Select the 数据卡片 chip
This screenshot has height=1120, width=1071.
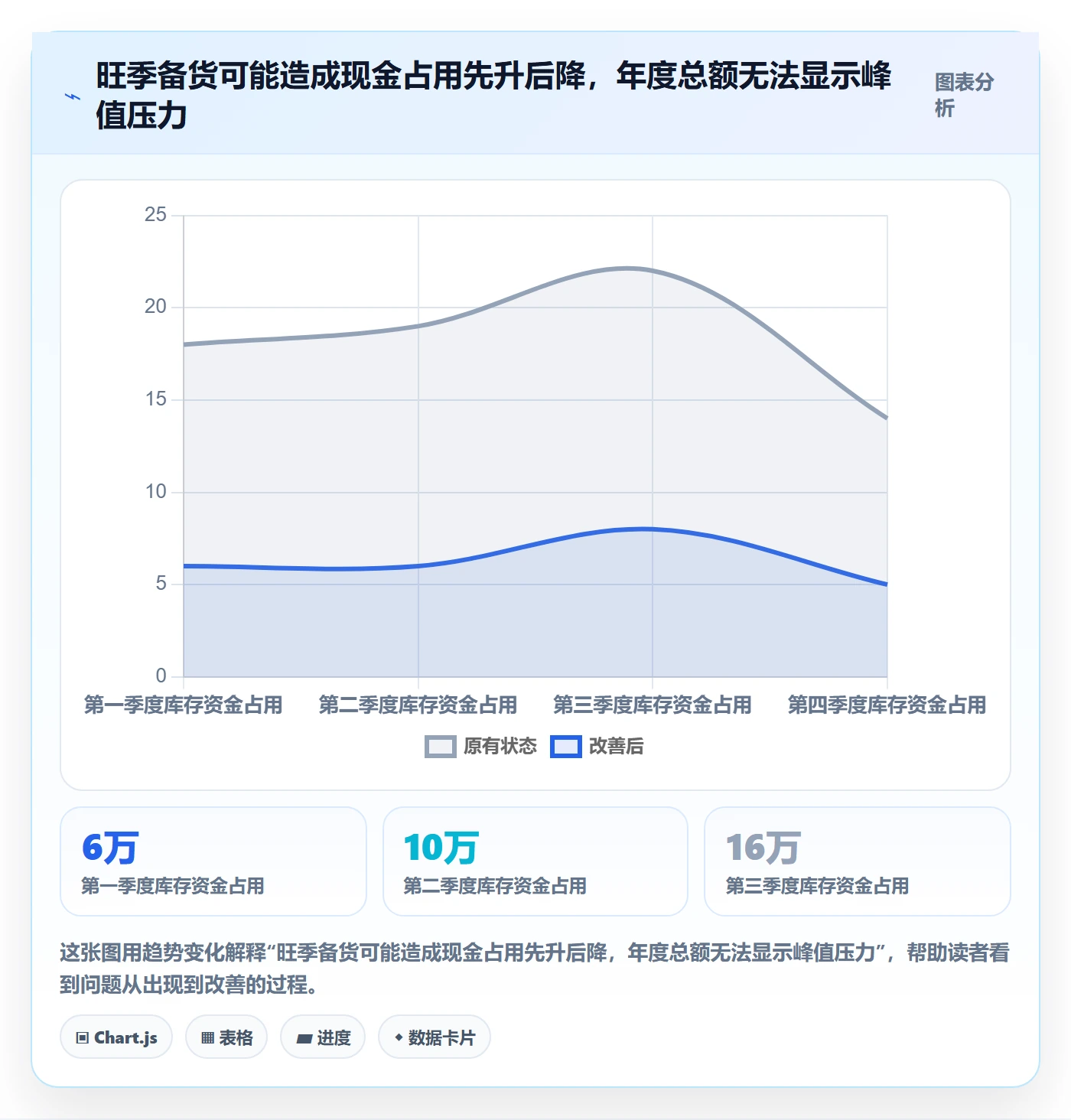435,1037
